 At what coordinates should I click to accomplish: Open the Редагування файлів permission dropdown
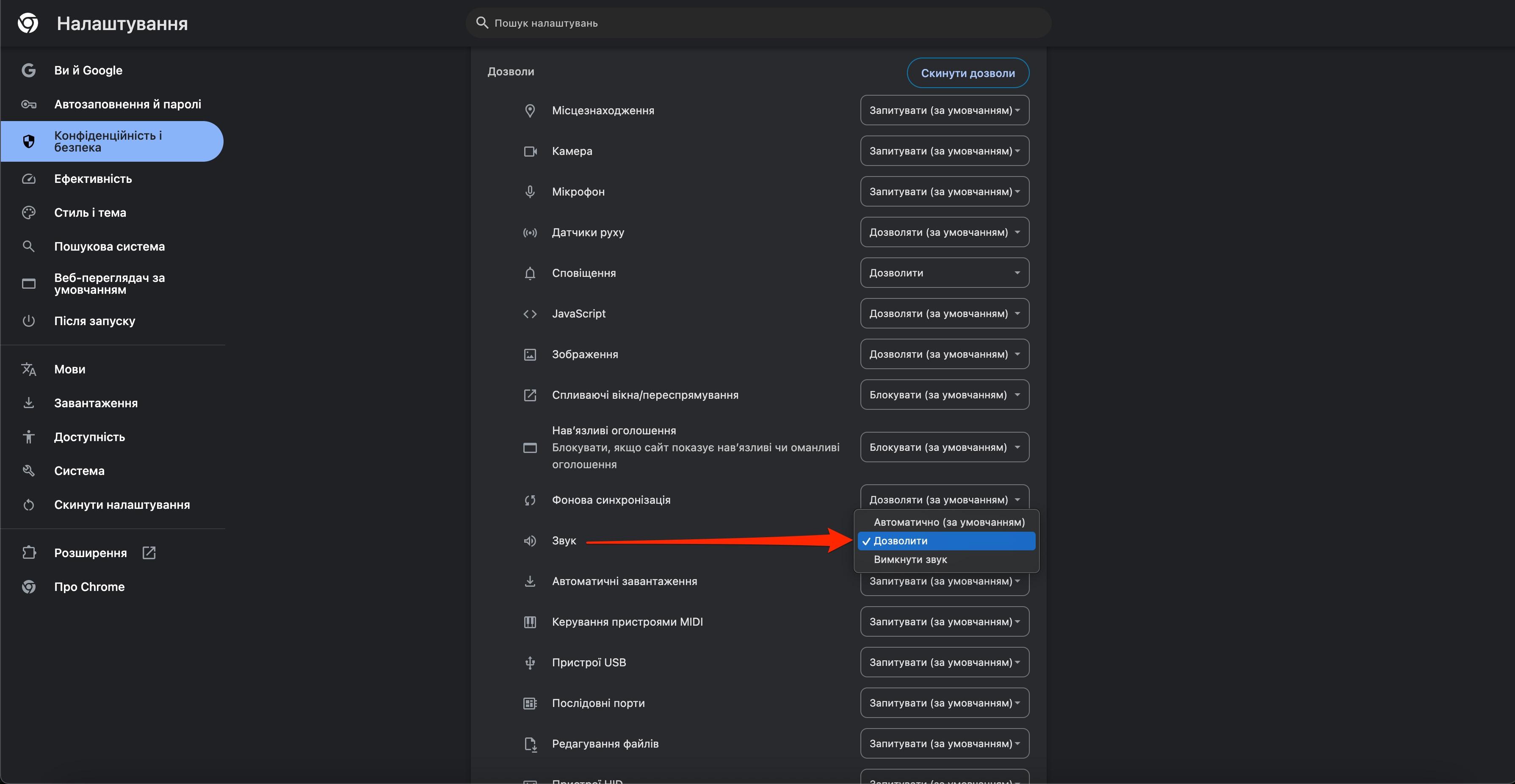945,743
